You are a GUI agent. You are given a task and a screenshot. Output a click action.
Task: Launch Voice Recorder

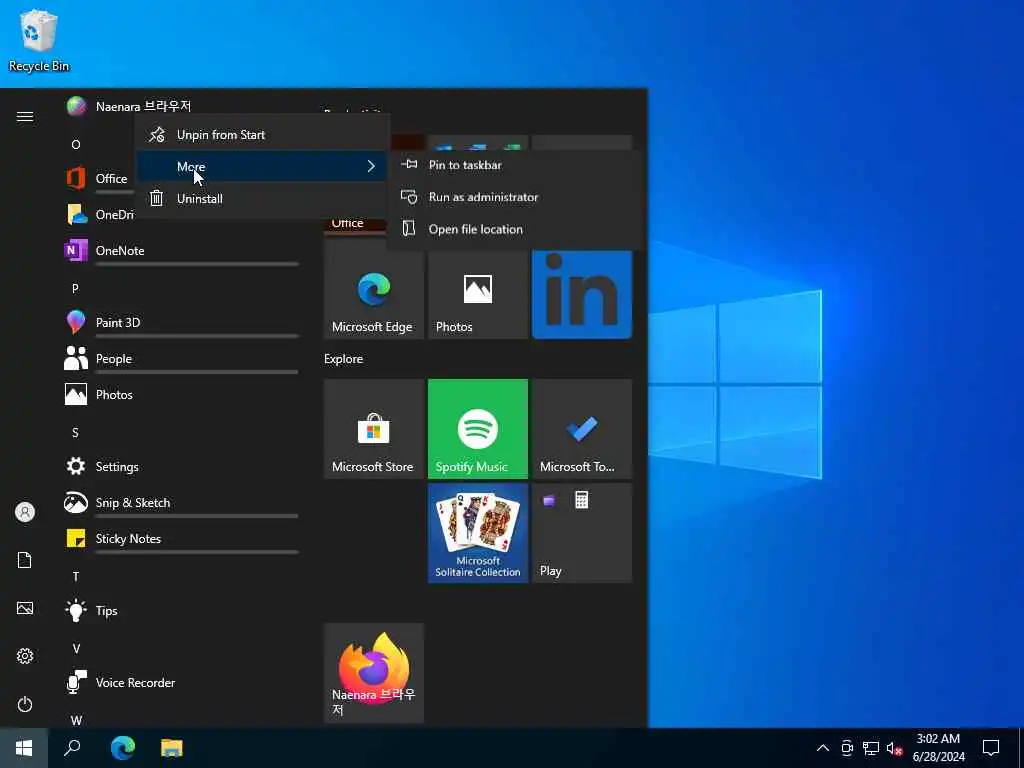[x=182, y=682]
